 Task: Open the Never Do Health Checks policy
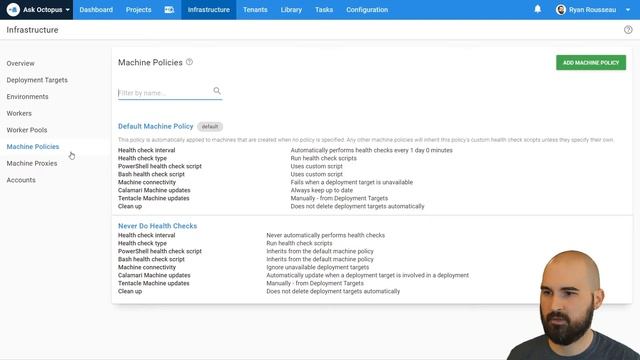(158, 226)
